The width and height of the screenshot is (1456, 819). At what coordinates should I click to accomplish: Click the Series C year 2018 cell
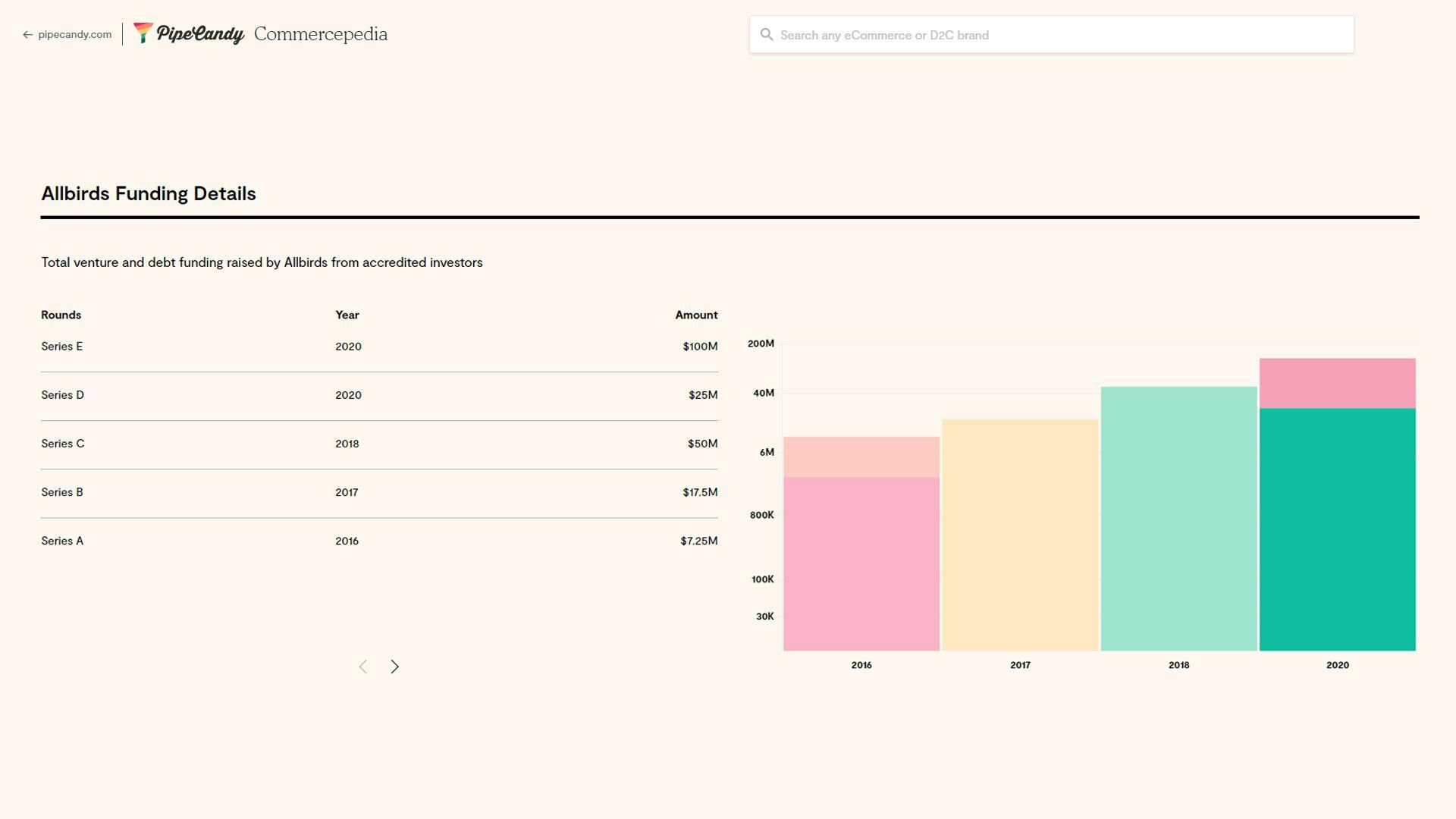pyautogui.click(x=347, y=444)
